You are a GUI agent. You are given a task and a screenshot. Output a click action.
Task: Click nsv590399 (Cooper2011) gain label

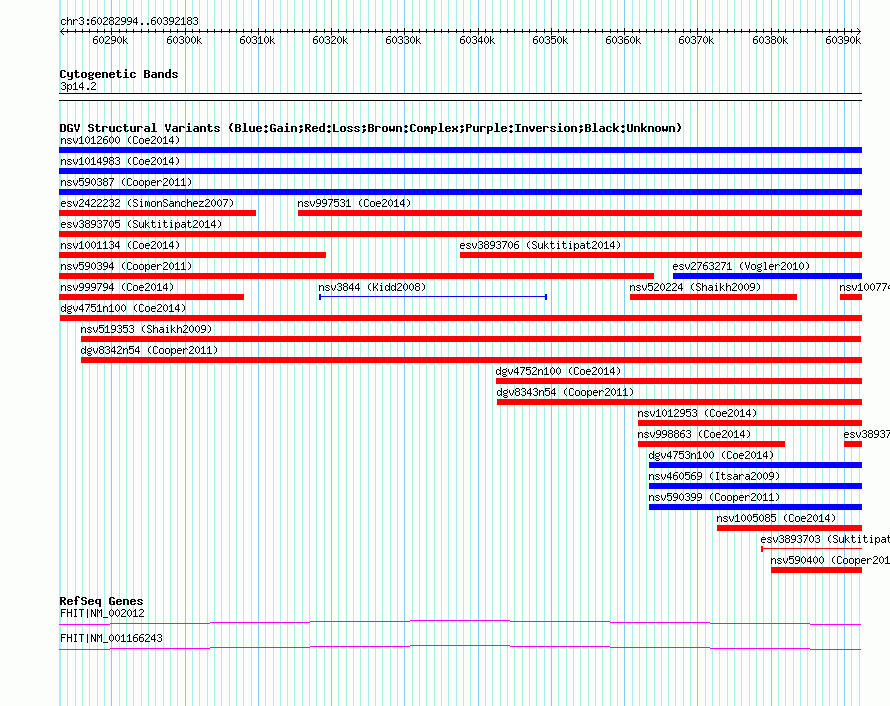click(x=714, y=497)
